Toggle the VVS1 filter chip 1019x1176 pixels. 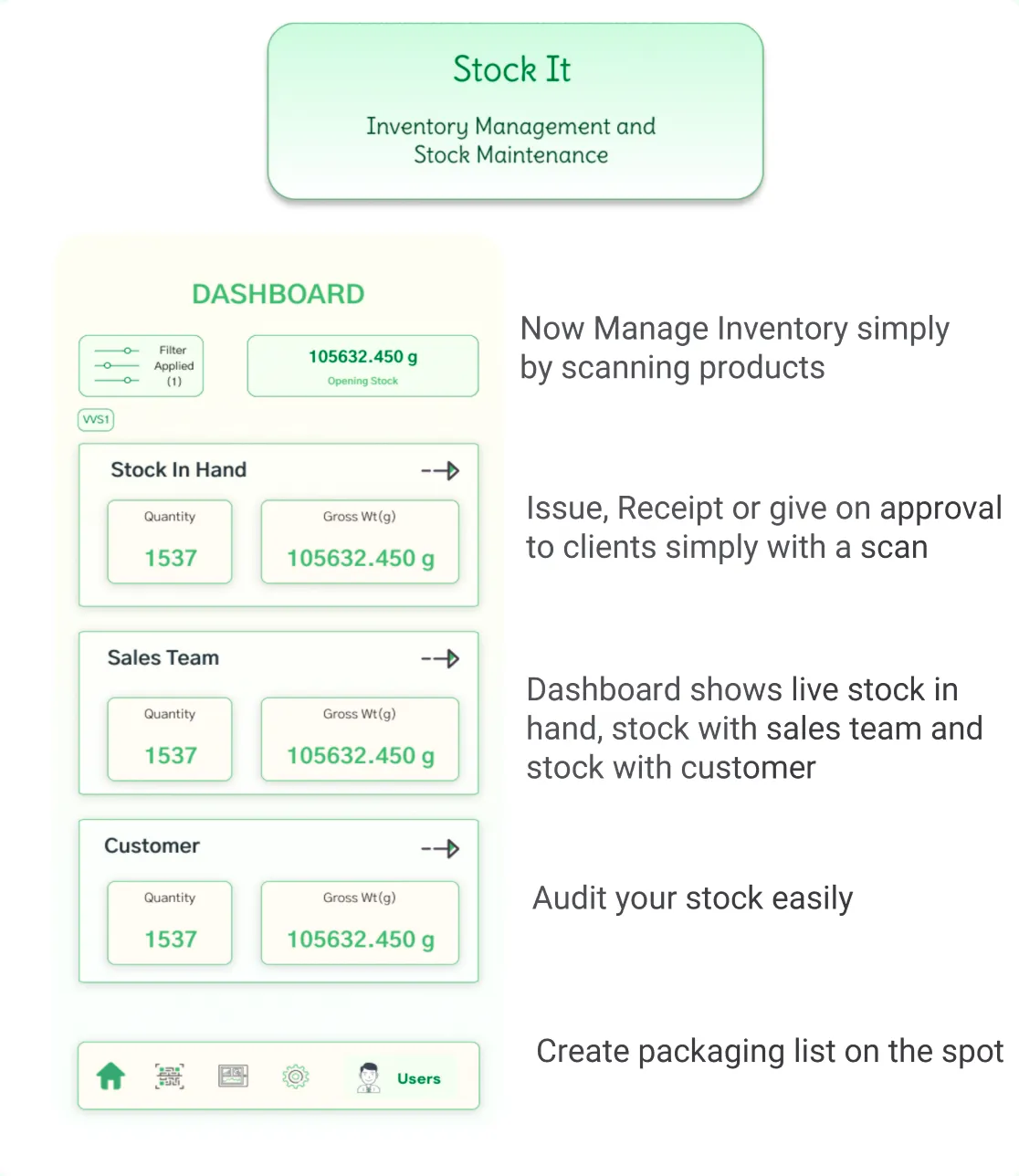click(x=95, y=419)
